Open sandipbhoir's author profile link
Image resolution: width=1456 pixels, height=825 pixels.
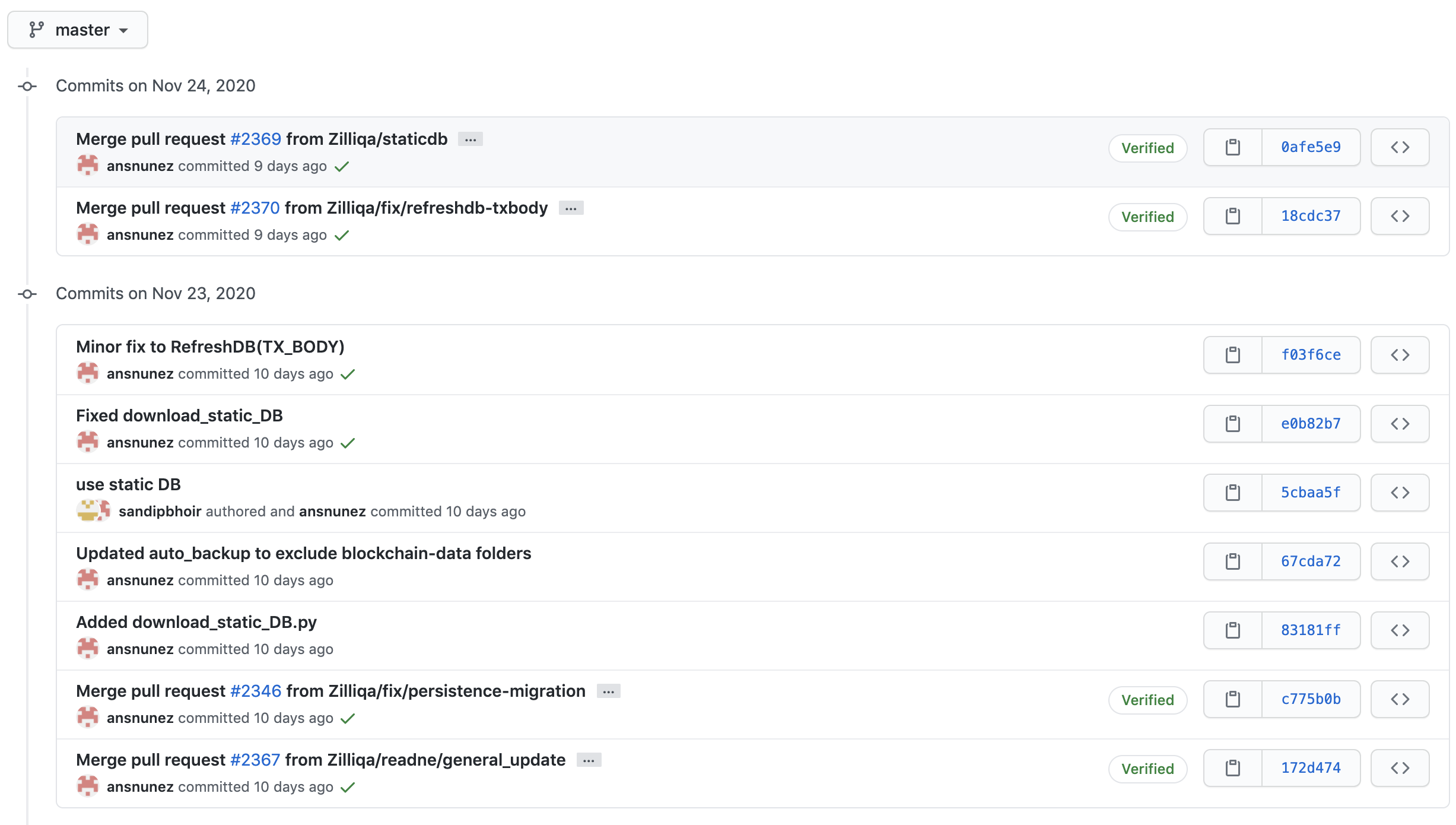pyautogui.click(x=160, y=512)
